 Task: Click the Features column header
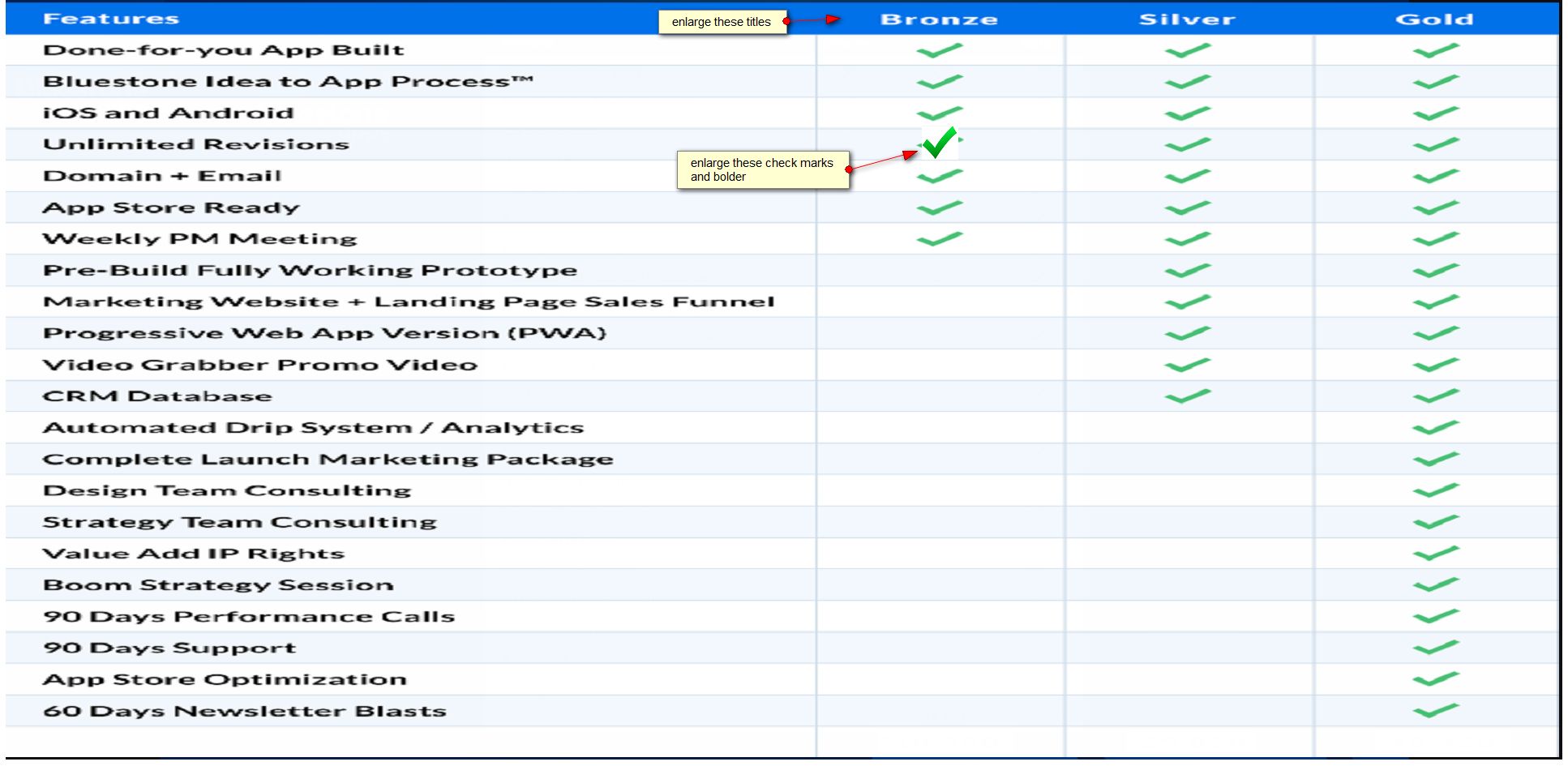pos(111,19)
